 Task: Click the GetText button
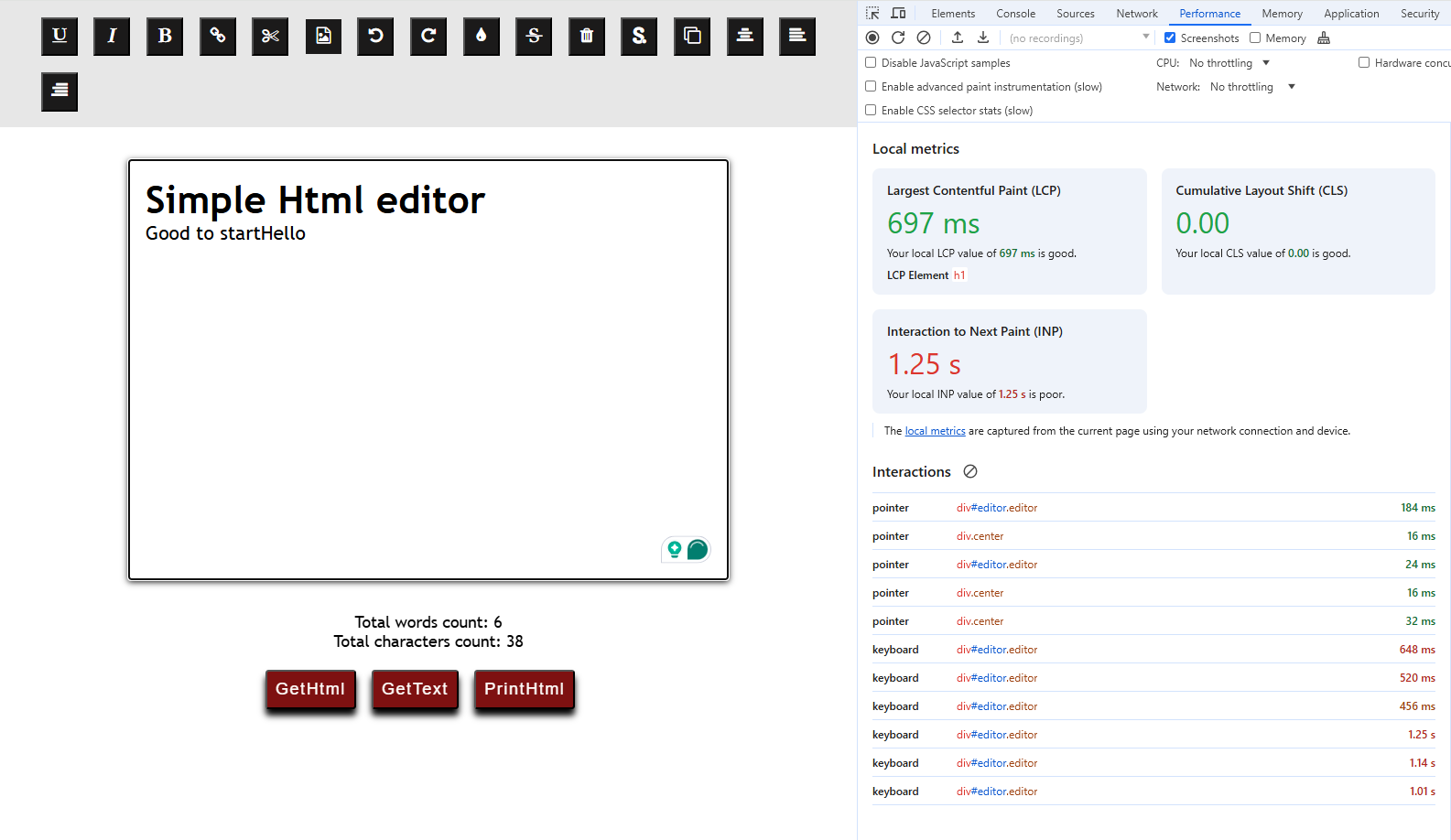point(415,689)
